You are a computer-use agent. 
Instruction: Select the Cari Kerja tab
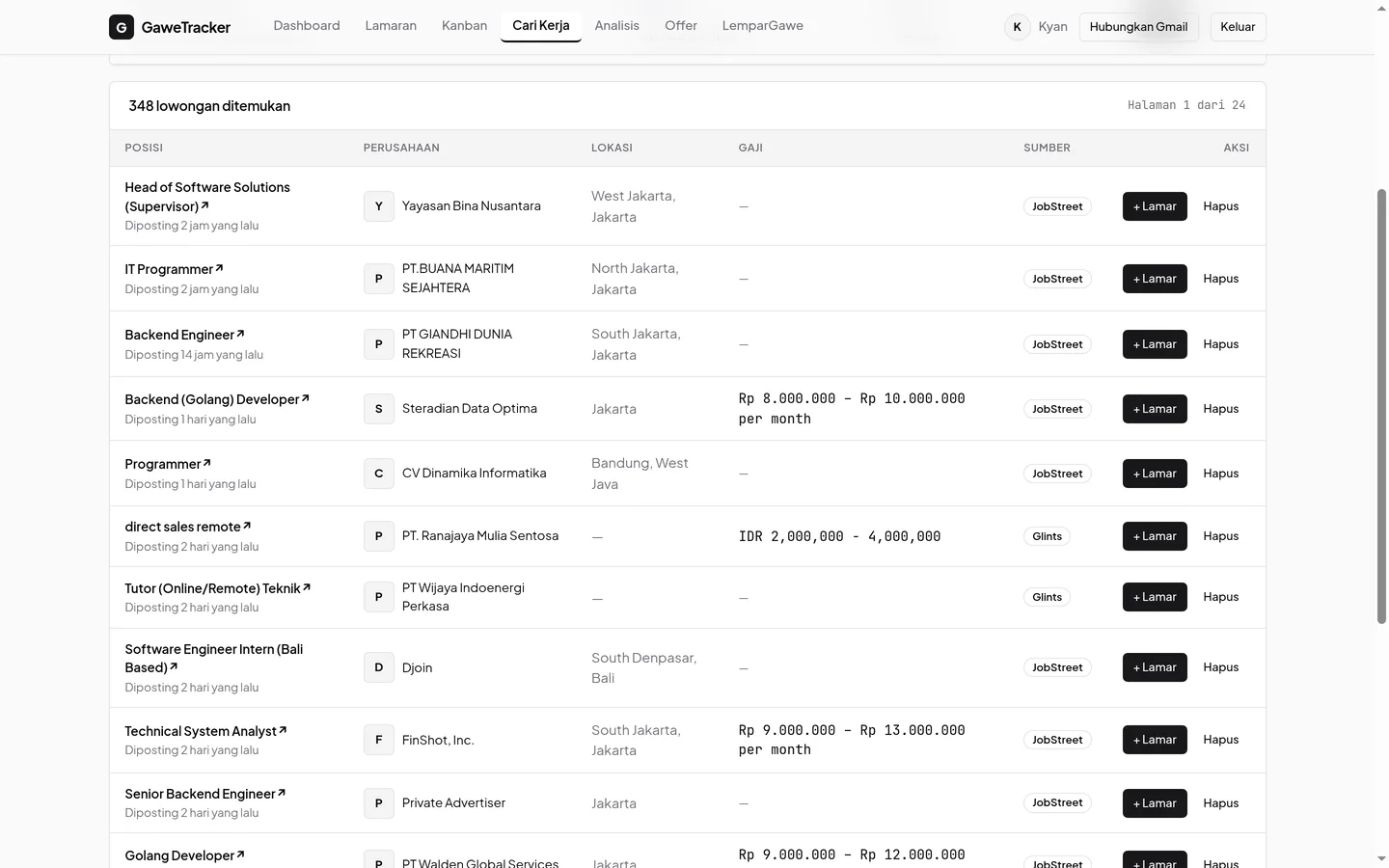[x=541, y=26]
